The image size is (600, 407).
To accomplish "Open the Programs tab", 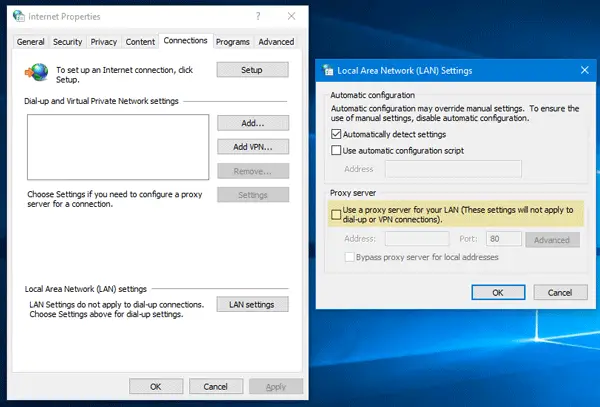I will coord(232,42).
